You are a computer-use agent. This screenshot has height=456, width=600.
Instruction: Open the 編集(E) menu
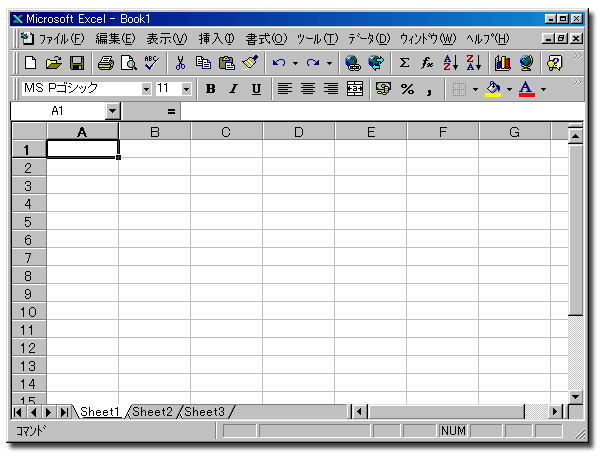[115, 38]
